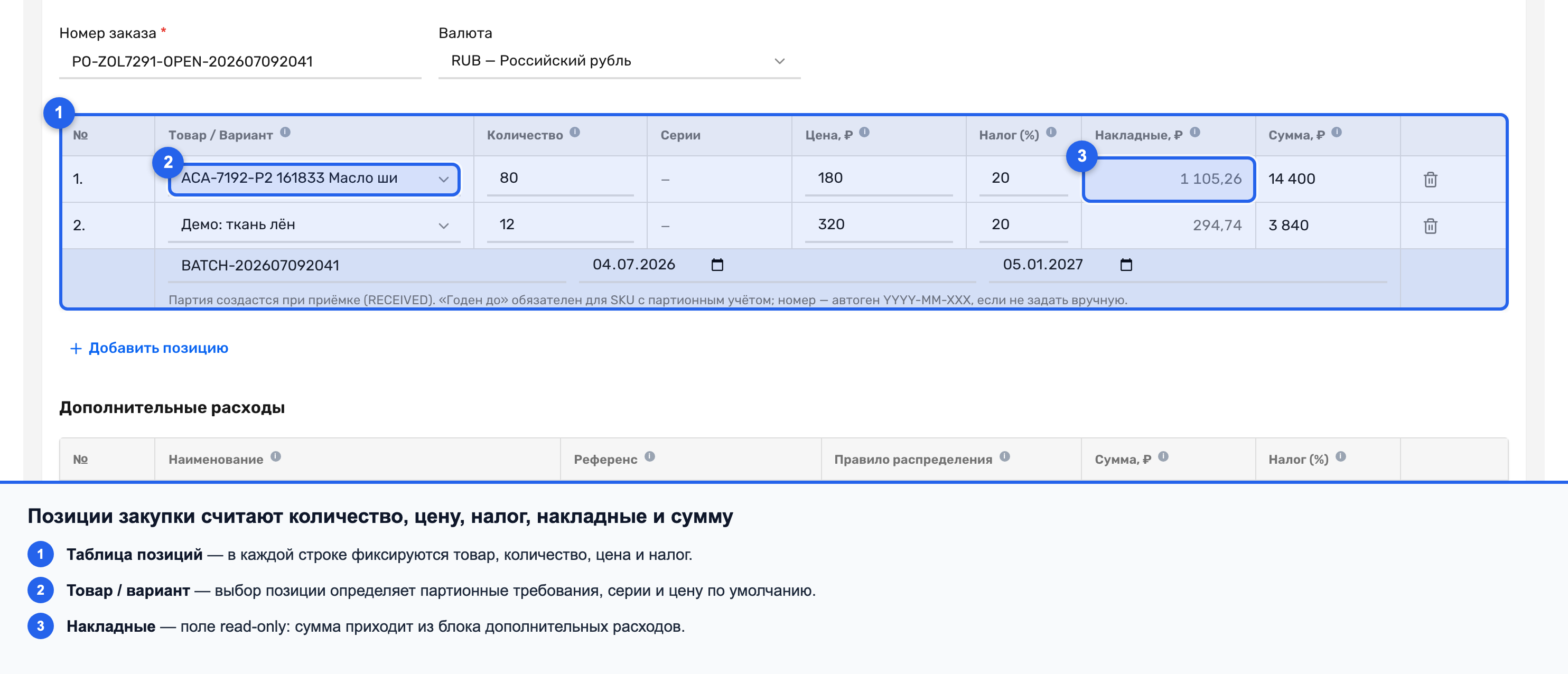Delete row 2 Демо: ткань лён via trash icon
The height and width of the screenshot is (674, 1568).
(1431, 226)
